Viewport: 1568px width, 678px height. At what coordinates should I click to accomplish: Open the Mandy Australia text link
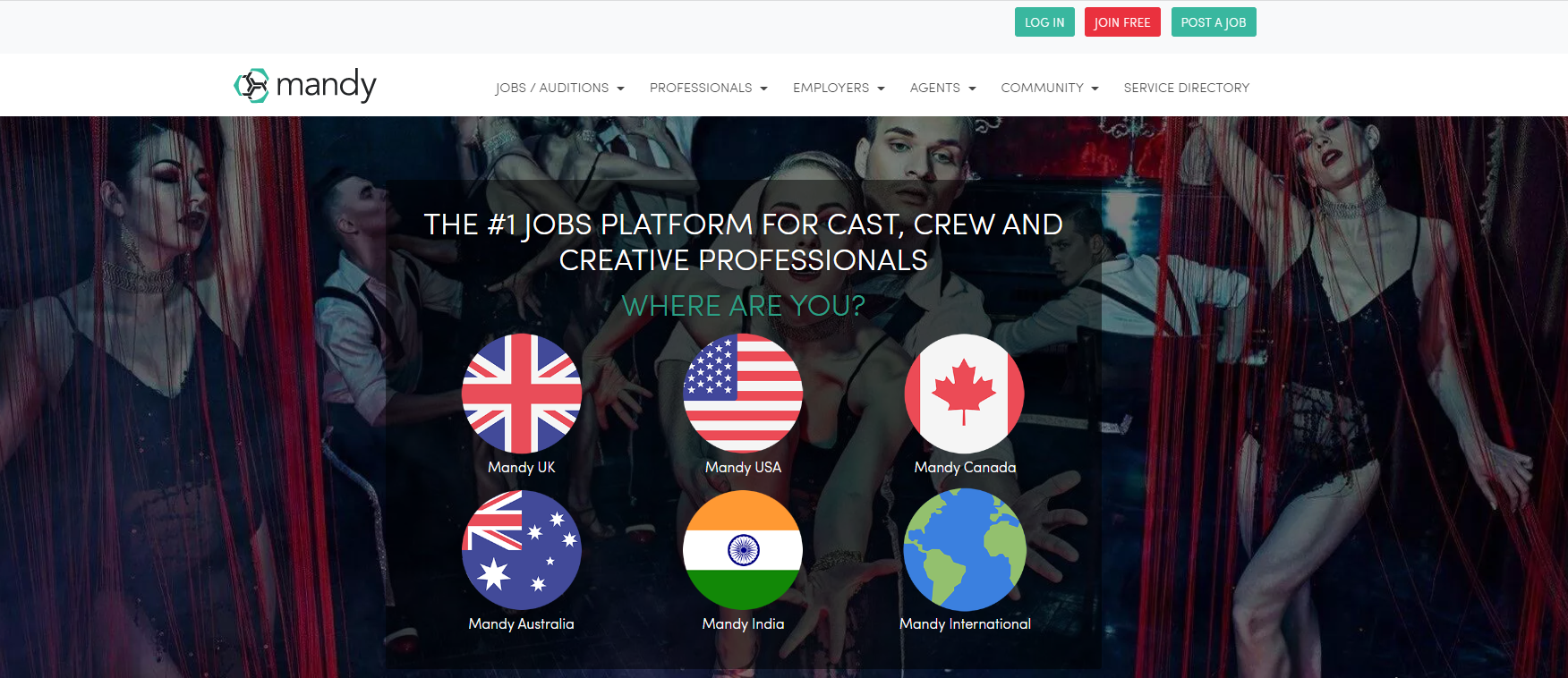pos(522,624)
